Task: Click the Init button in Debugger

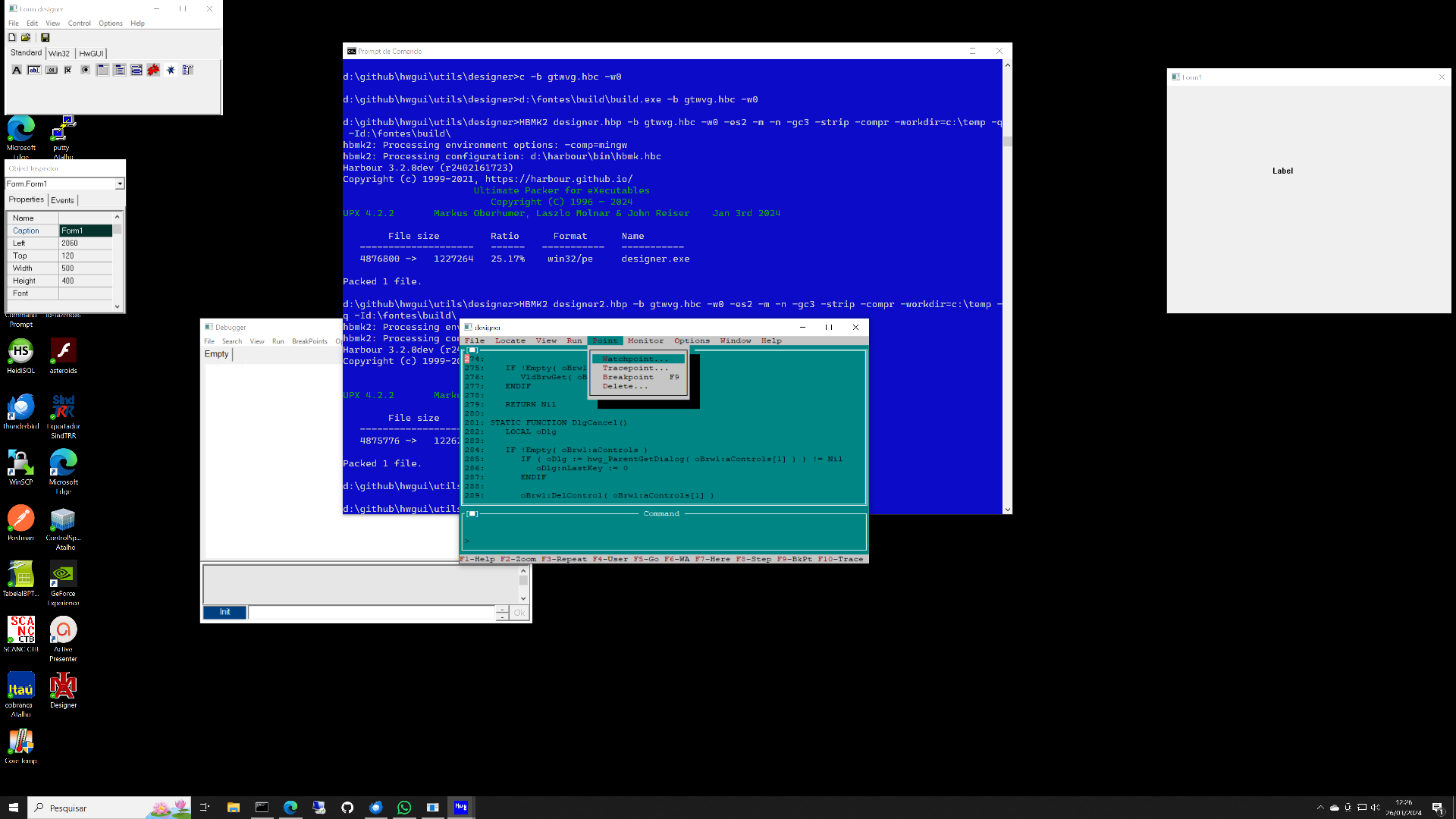Action: coord(224,612)
